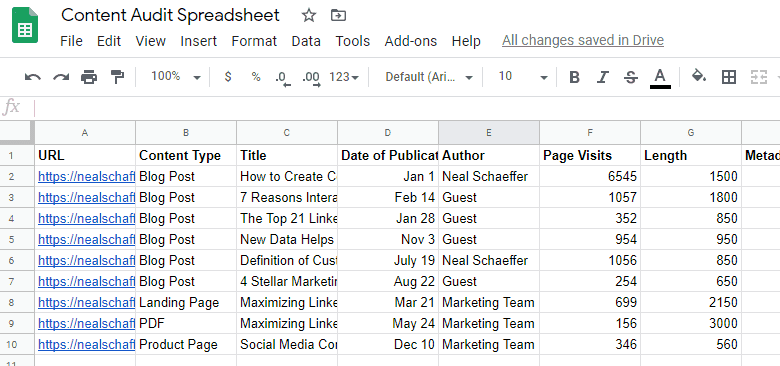
Task: Select column G header
Action: point(690,133)
